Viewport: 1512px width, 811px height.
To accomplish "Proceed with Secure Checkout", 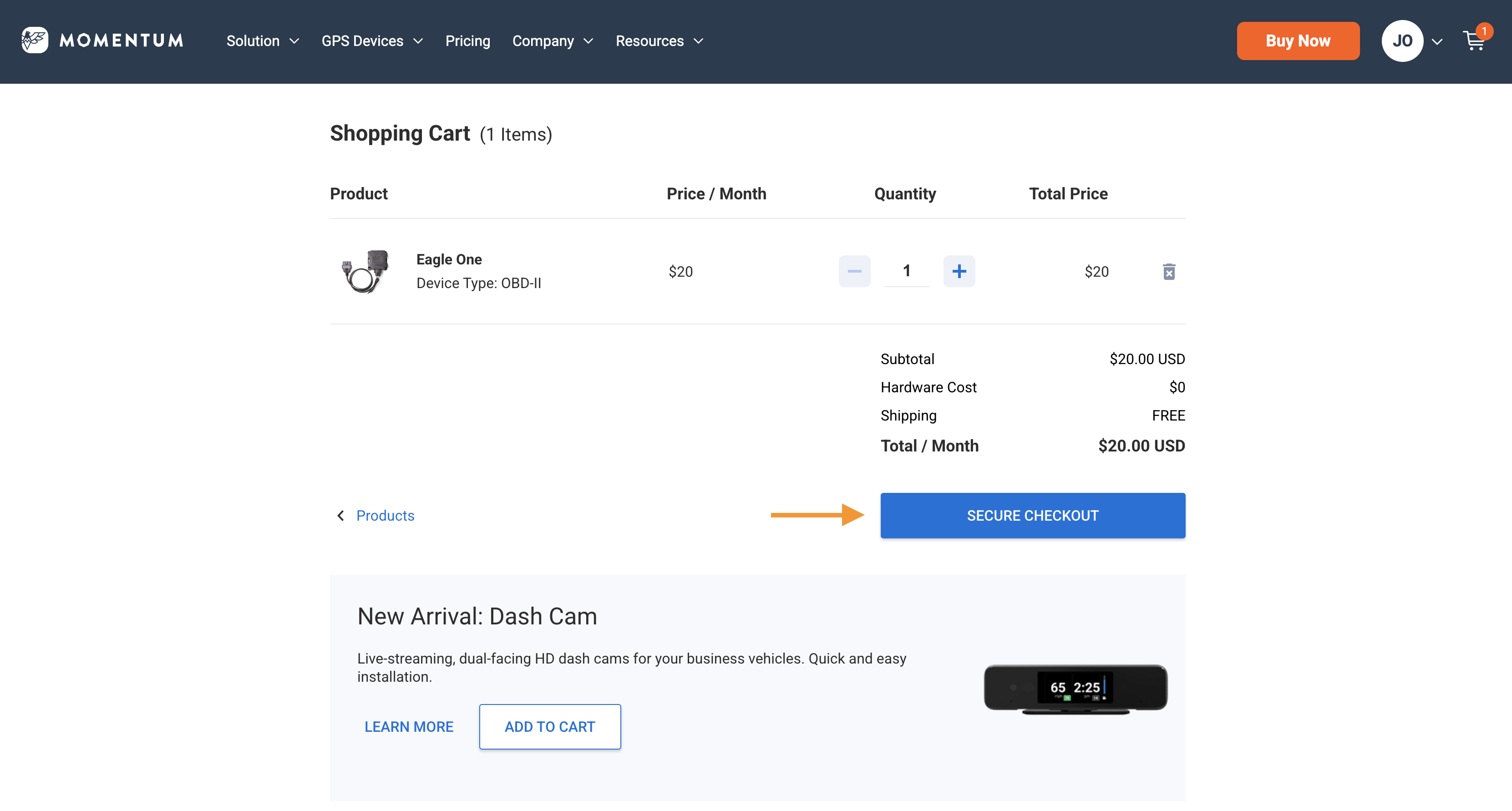I will click(x=1032, y=515).
